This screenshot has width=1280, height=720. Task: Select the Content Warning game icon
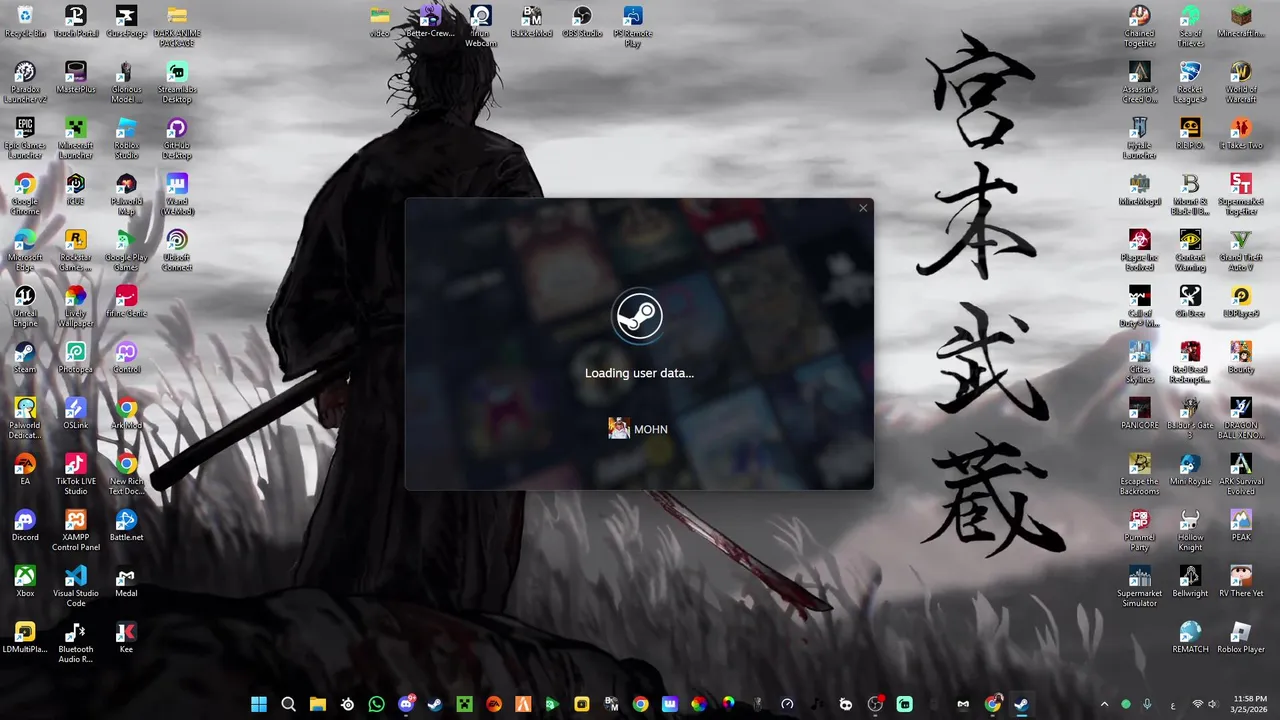1190,251
